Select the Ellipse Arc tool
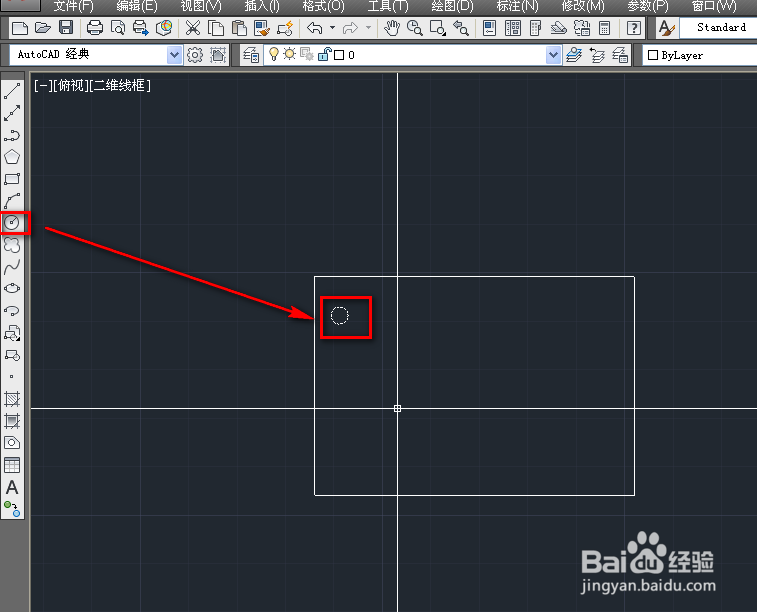The height and width of the screenshot is (612, 757). (x=12, y=310)
